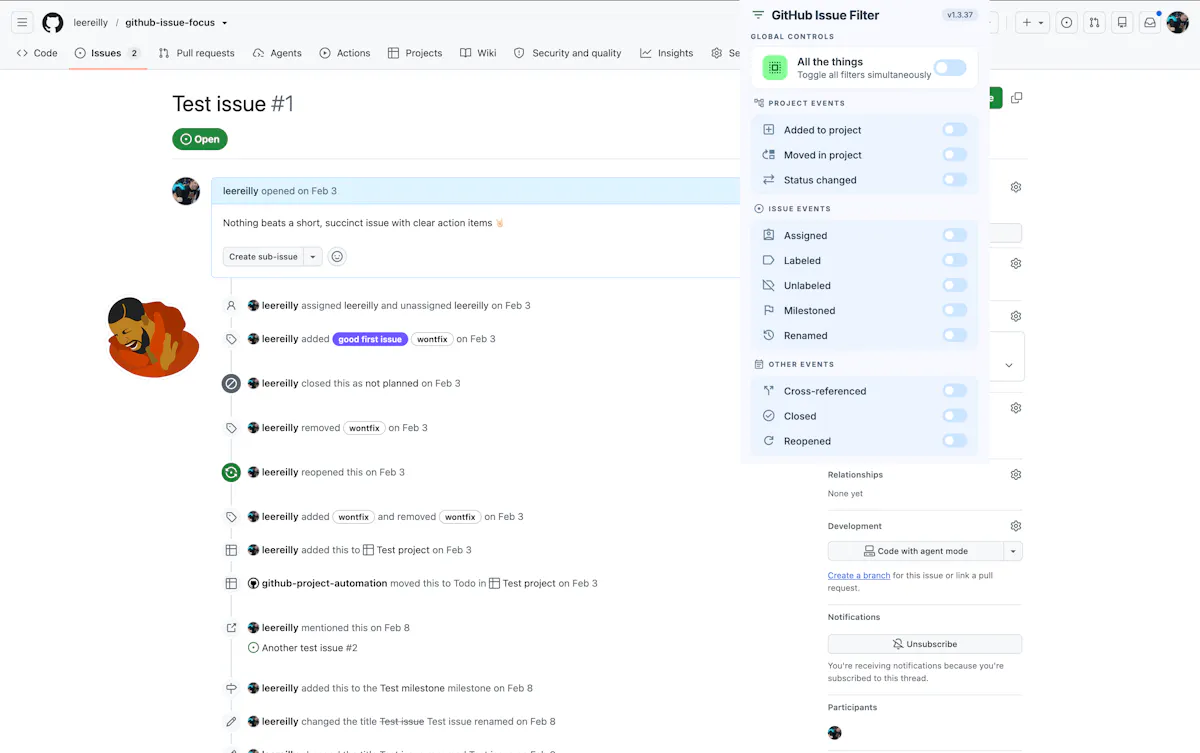Click the Unsubscribe notifications button

pyautogui.click(x=925, y=644)
